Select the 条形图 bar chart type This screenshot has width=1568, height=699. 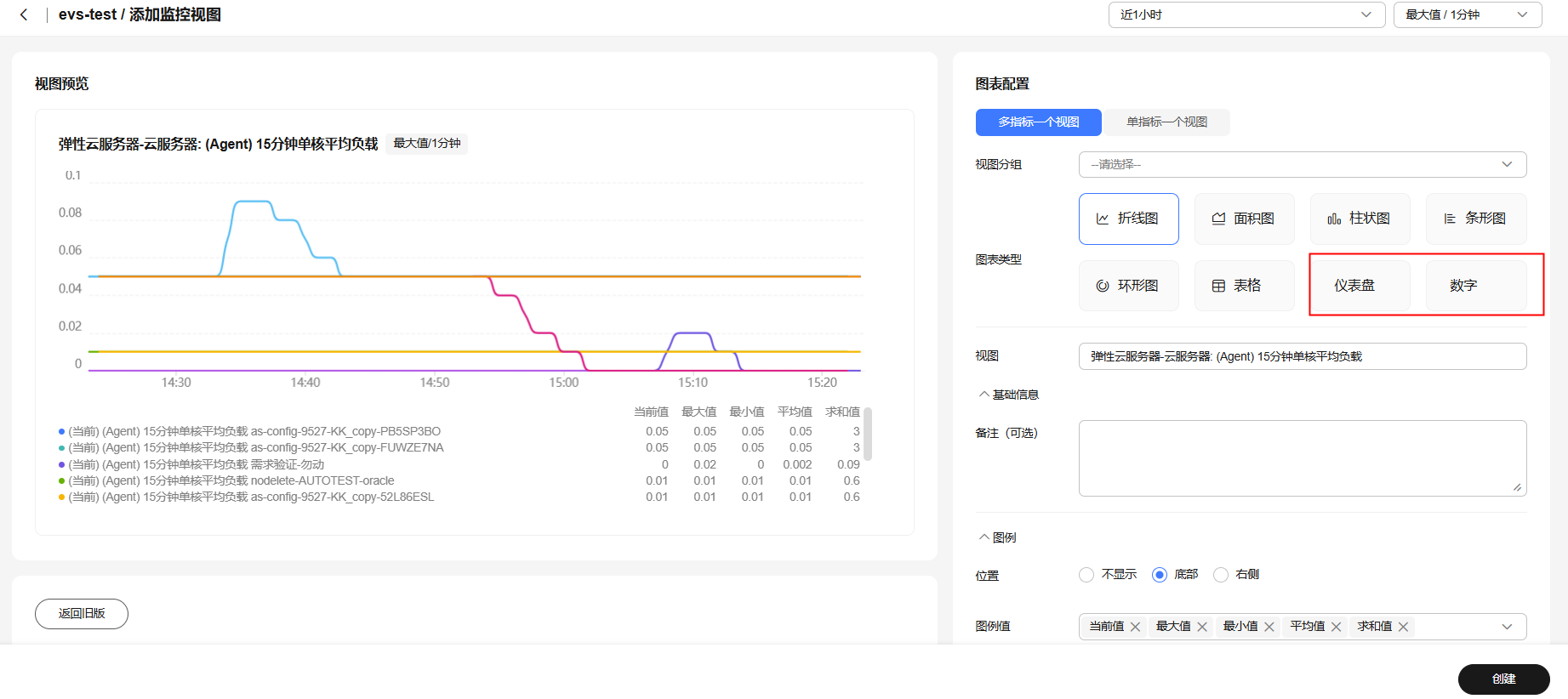[x=1476, y=219]
